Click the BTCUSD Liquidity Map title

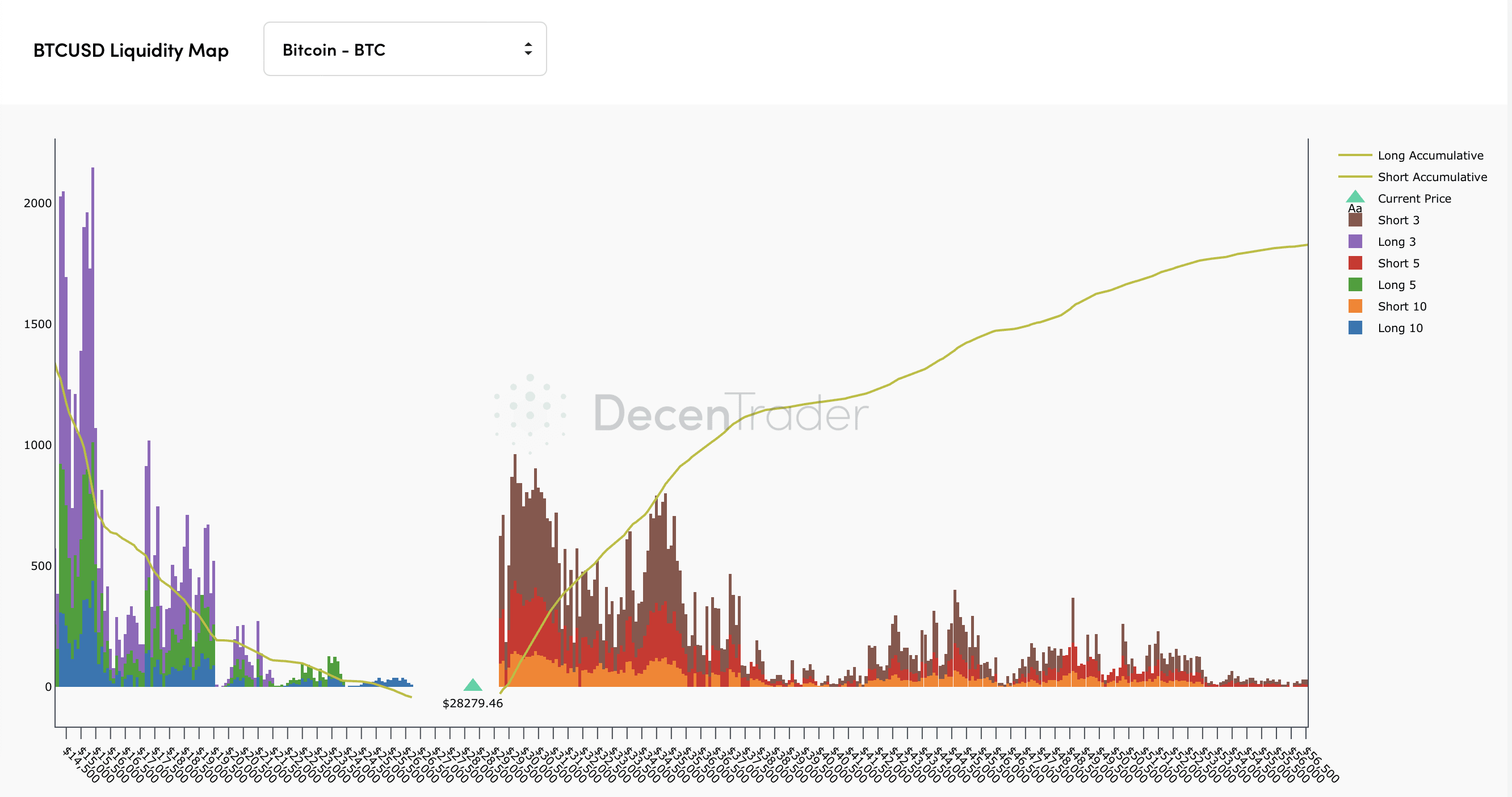click(x=131, y=51)
